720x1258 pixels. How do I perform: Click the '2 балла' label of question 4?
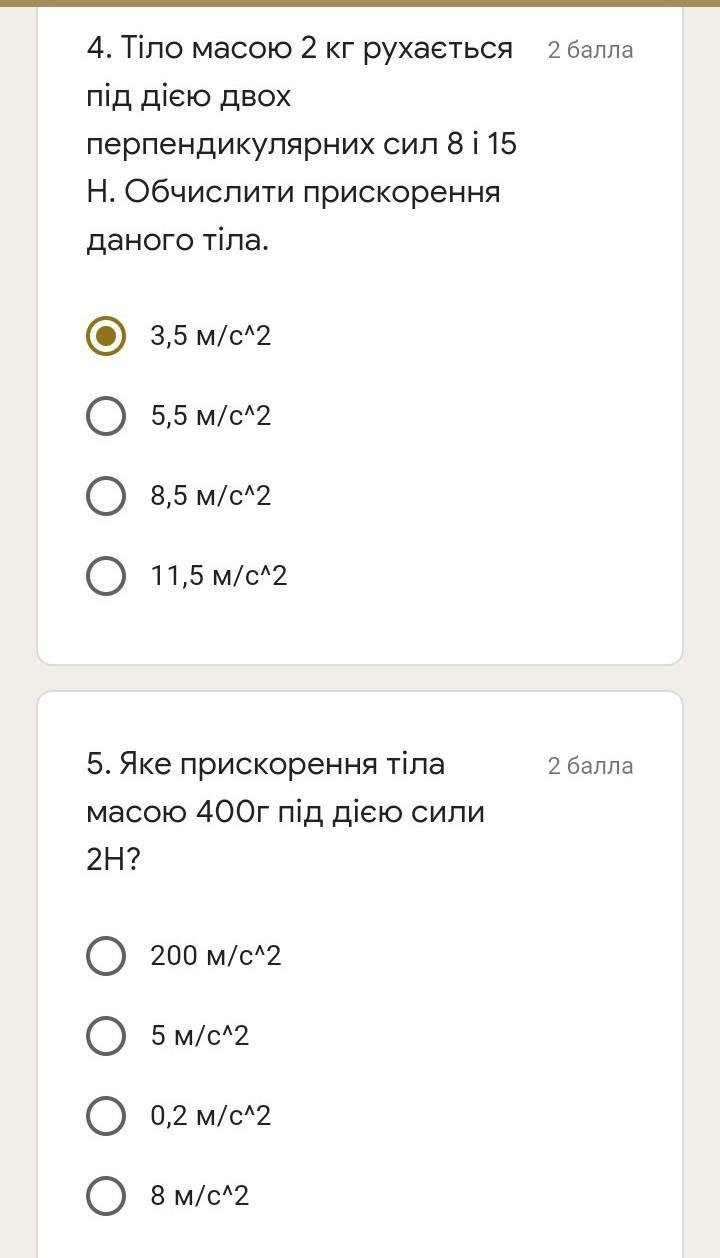pyautogui.click(x=590, y=50)
